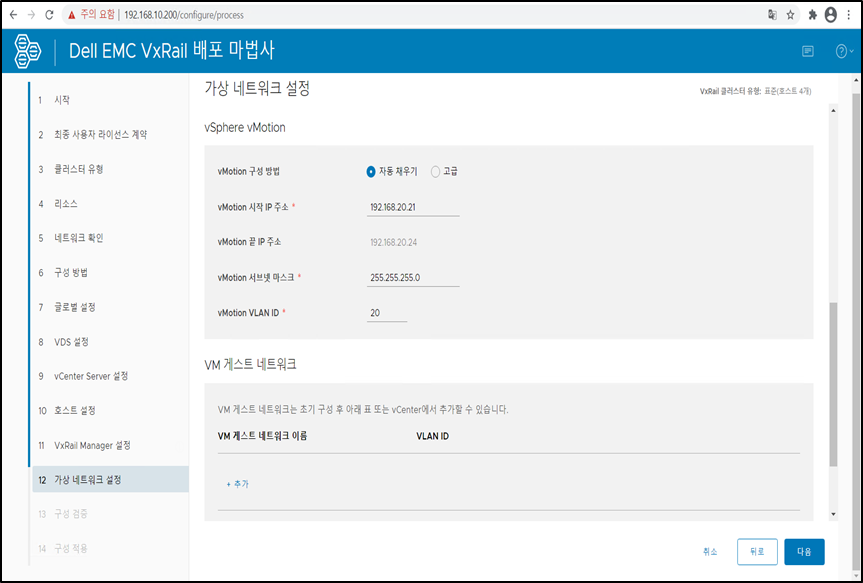Click the vMotion VLAN ID field

pos(387,313)
